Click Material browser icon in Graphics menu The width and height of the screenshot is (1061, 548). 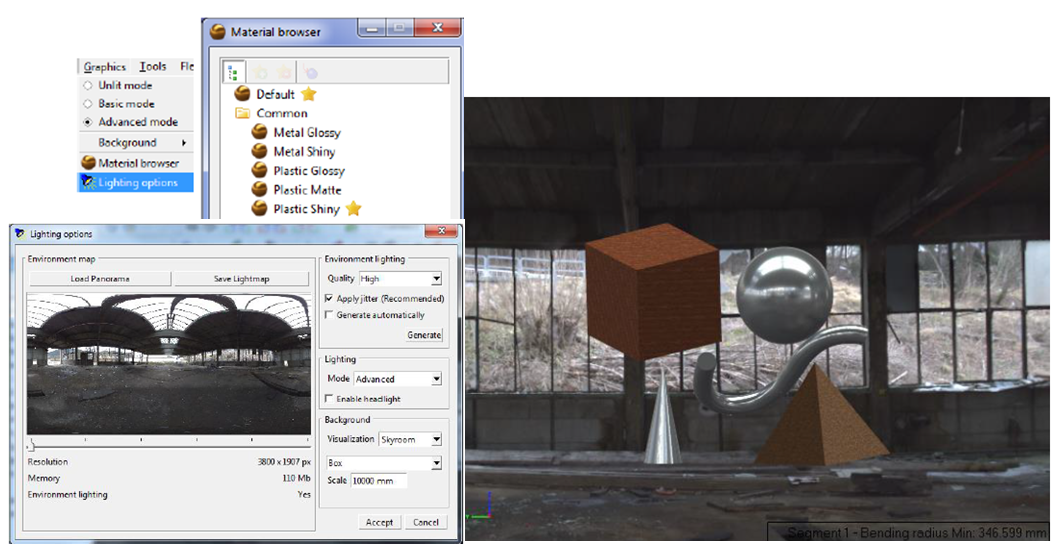[88, 162]
